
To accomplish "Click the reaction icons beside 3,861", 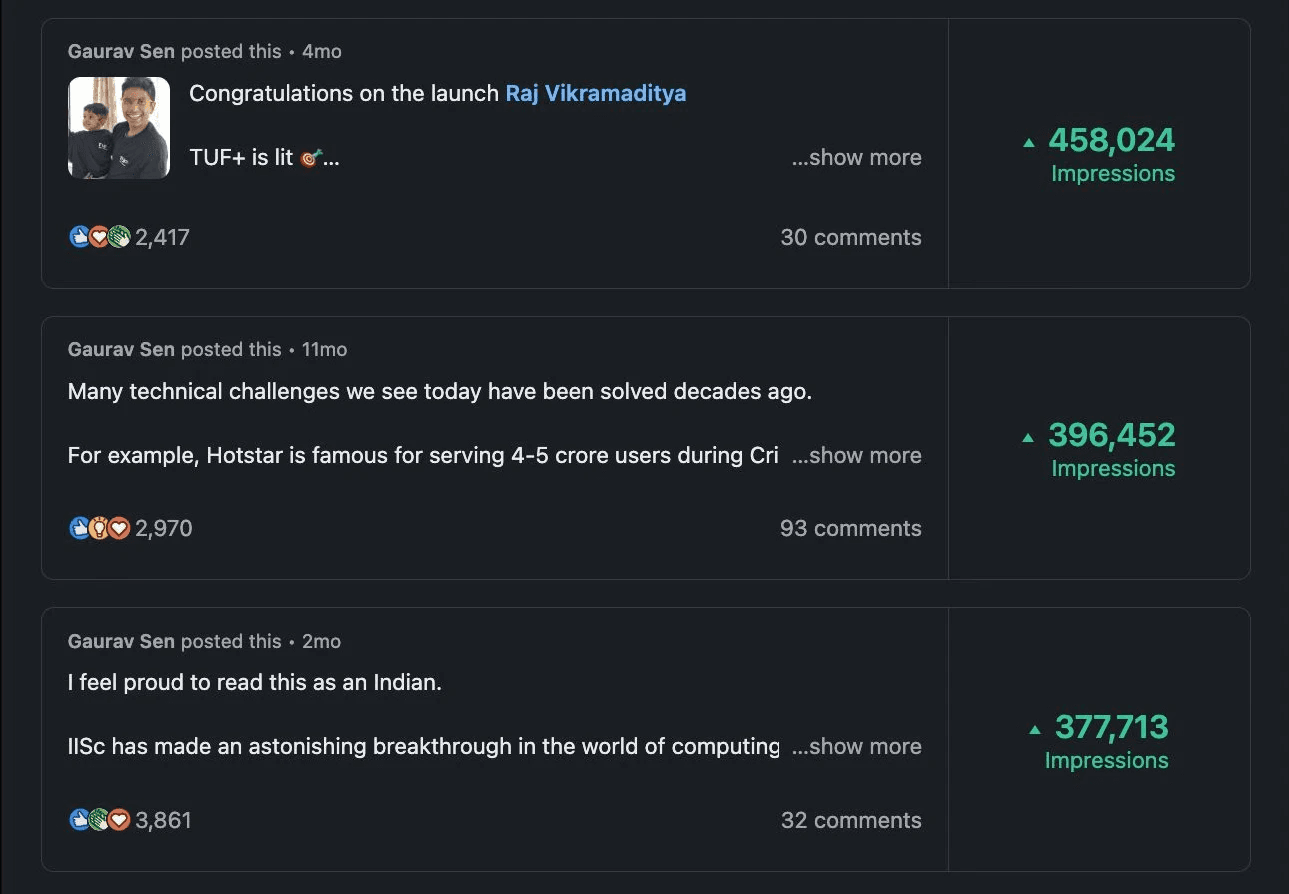I will [x=100, y=820].
